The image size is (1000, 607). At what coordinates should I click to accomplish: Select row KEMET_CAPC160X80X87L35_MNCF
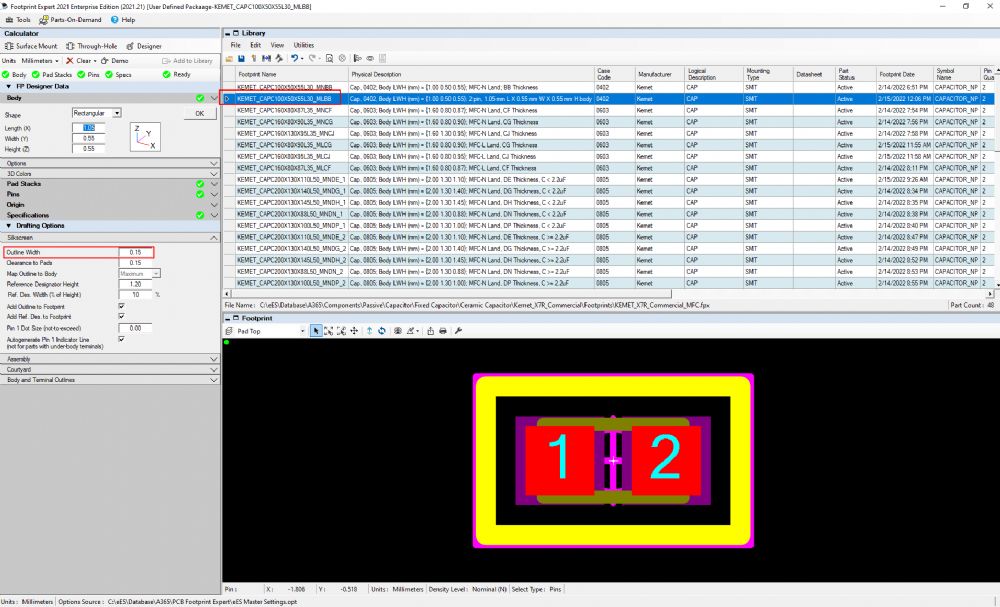tap(609, 110)
